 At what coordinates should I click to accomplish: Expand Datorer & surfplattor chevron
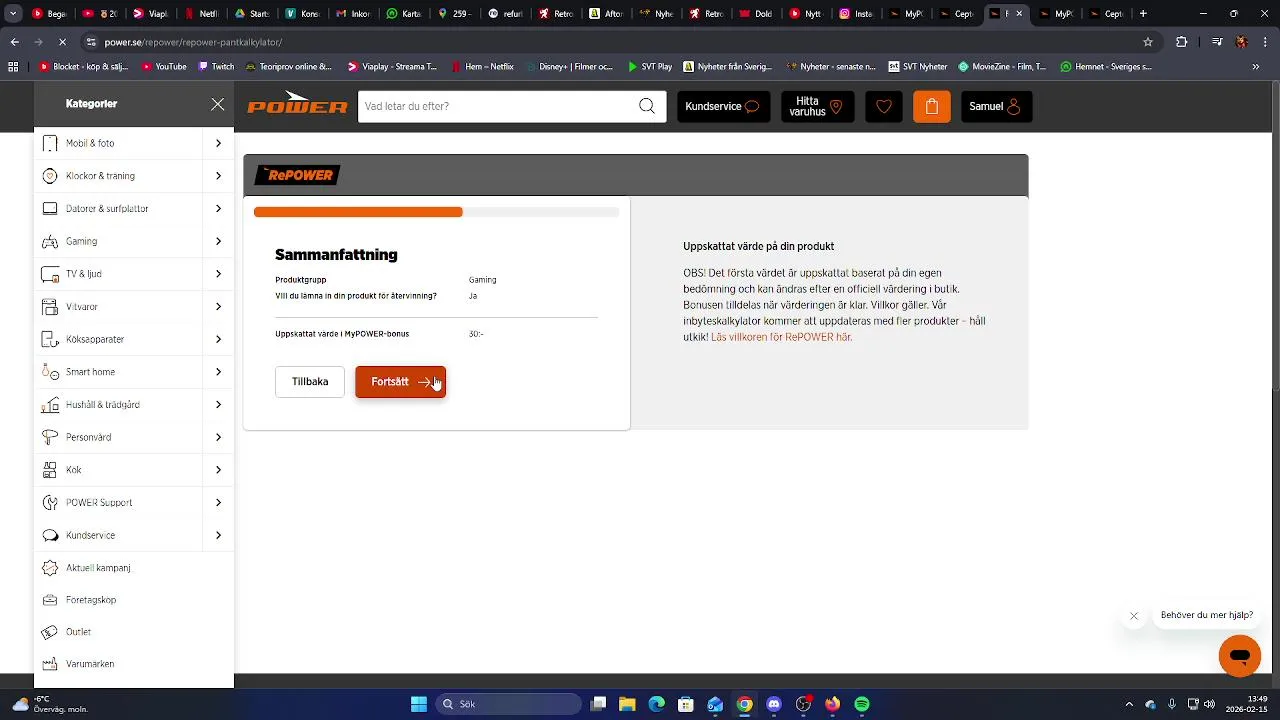coord(218,209)
